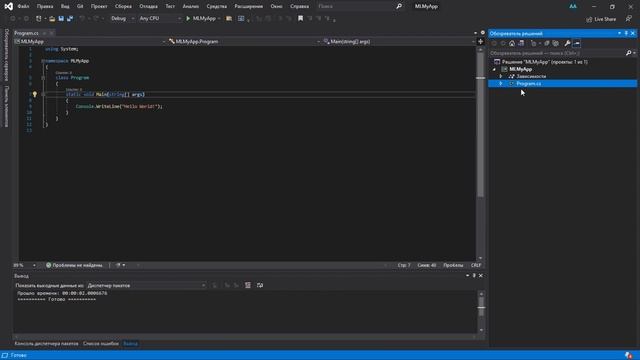Click the Пробелы indentation indicator
This screenshot has height=360, width=640.
click(x=453, y=265)
